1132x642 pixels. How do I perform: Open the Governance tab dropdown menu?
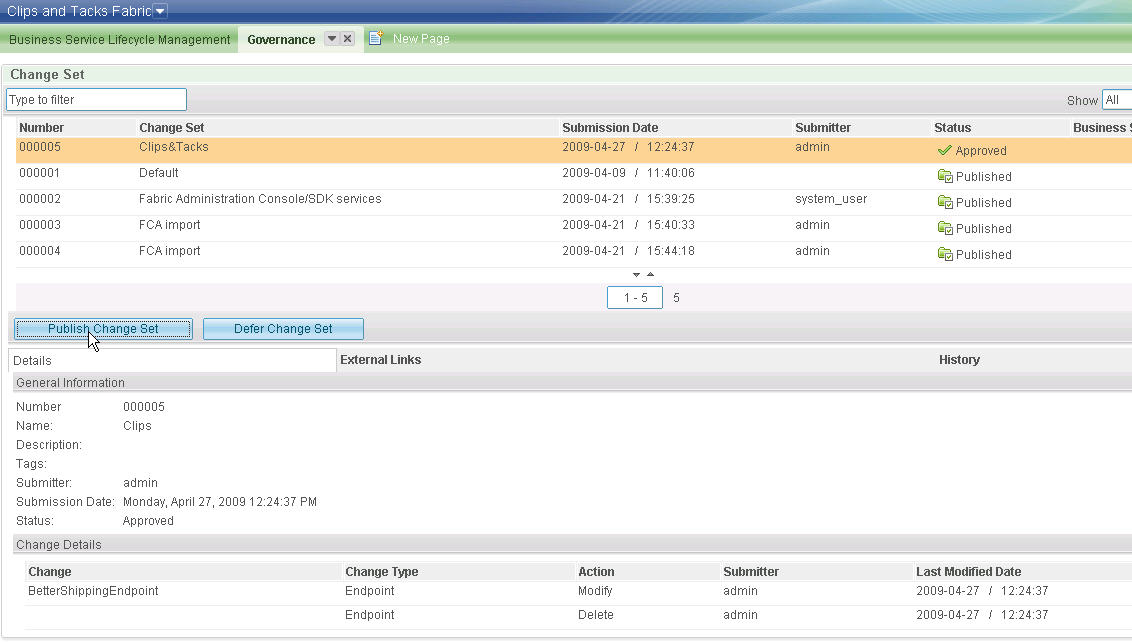[332, 39]
